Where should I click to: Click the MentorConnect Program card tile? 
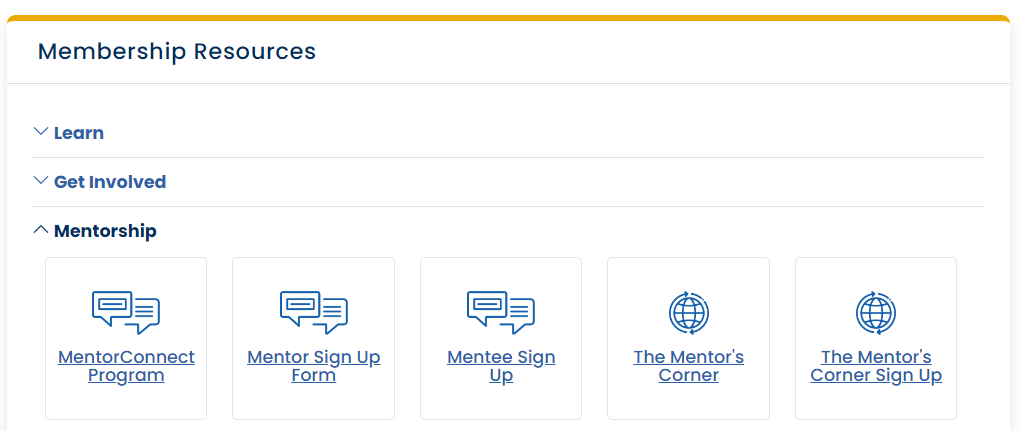[126, 338]
